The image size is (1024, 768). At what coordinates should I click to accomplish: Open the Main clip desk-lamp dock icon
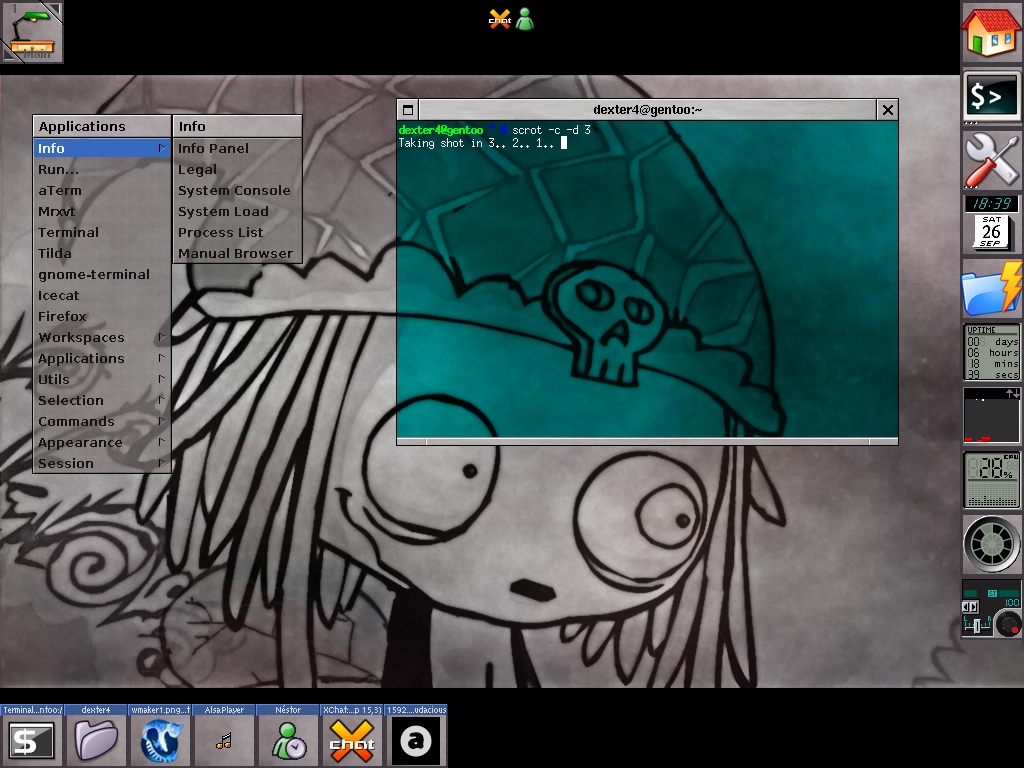(x=32, y=31)
